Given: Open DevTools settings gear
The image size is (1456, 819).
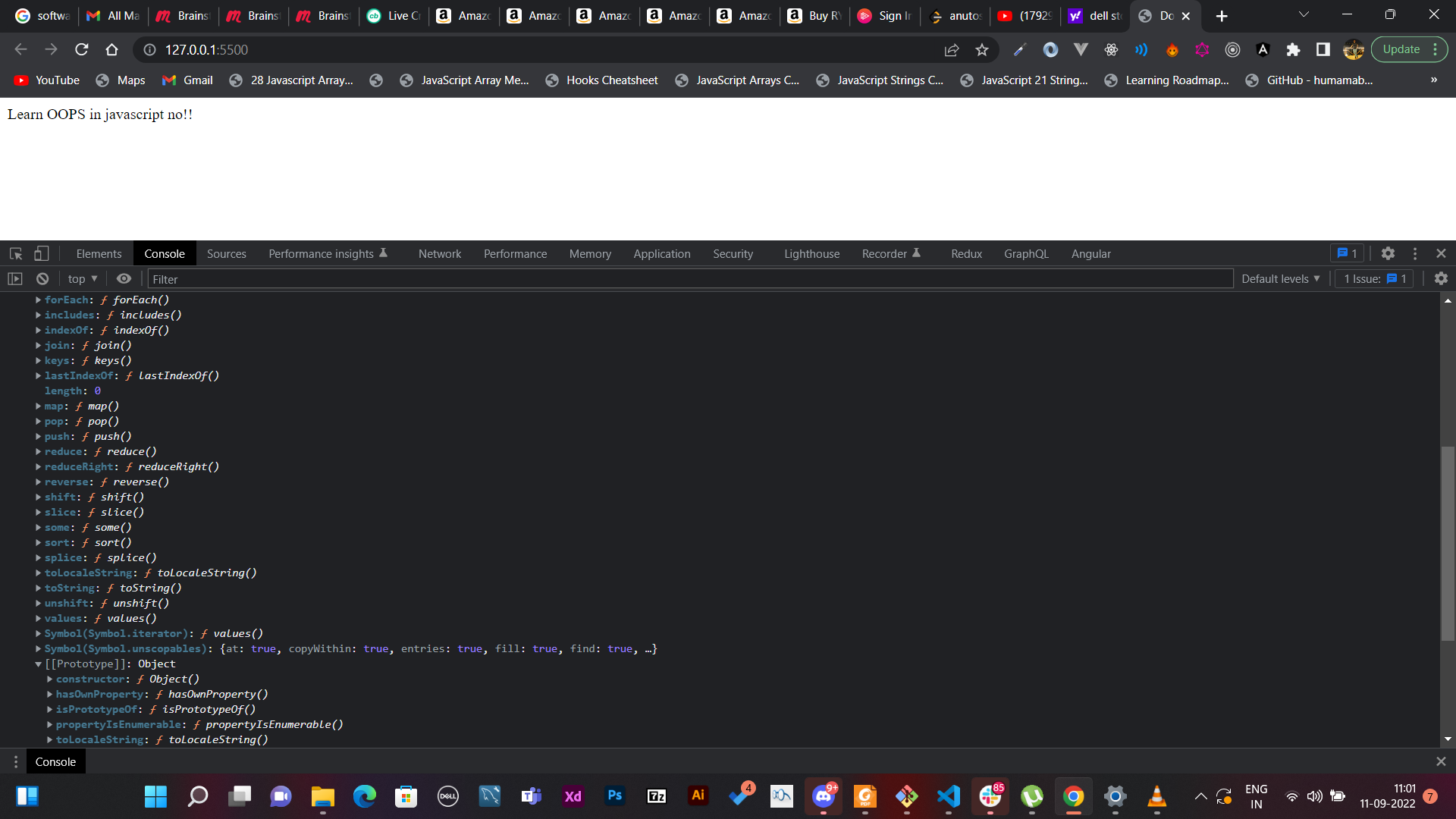Looking at the screenshot, I should [x=1388, y=253].
